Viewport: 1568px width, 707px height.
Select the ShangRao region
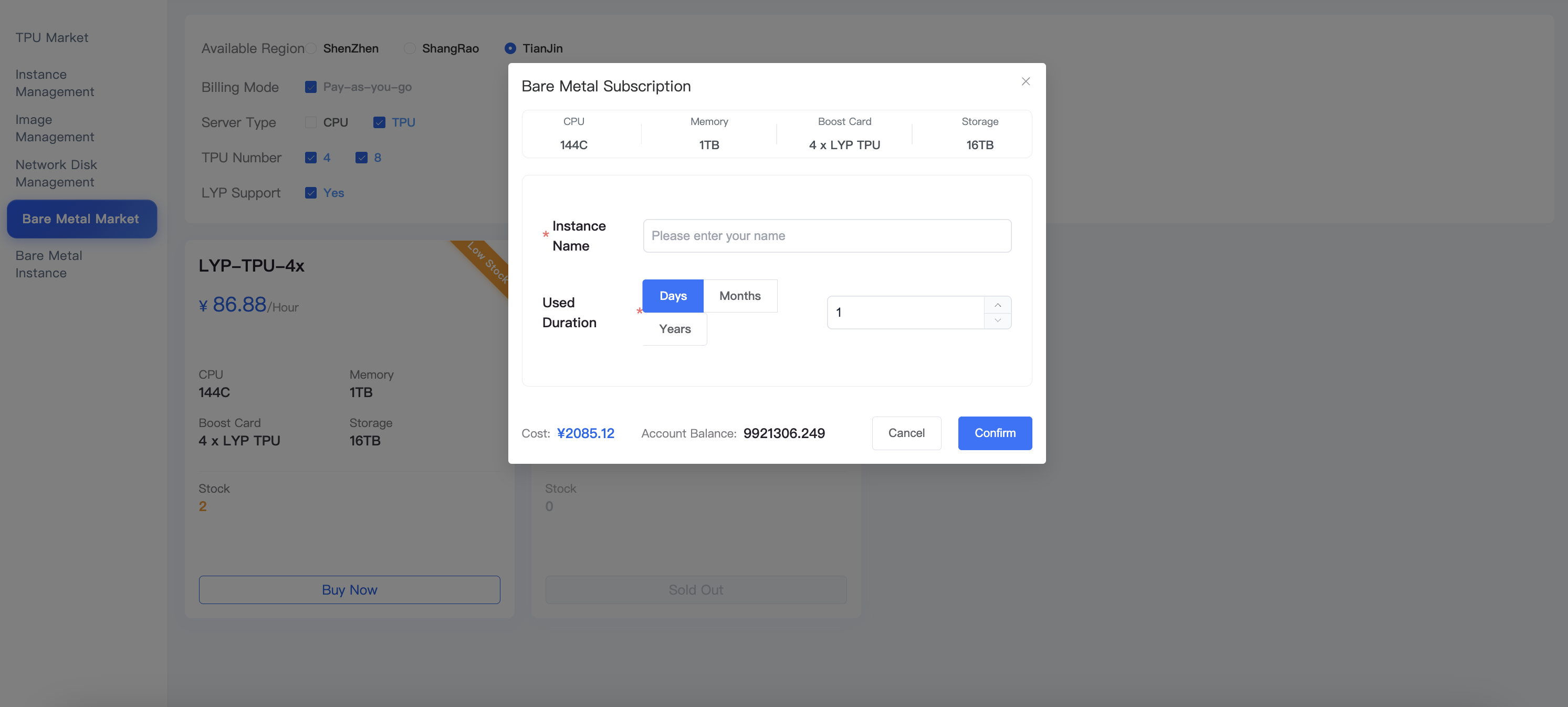coord(410,48)
